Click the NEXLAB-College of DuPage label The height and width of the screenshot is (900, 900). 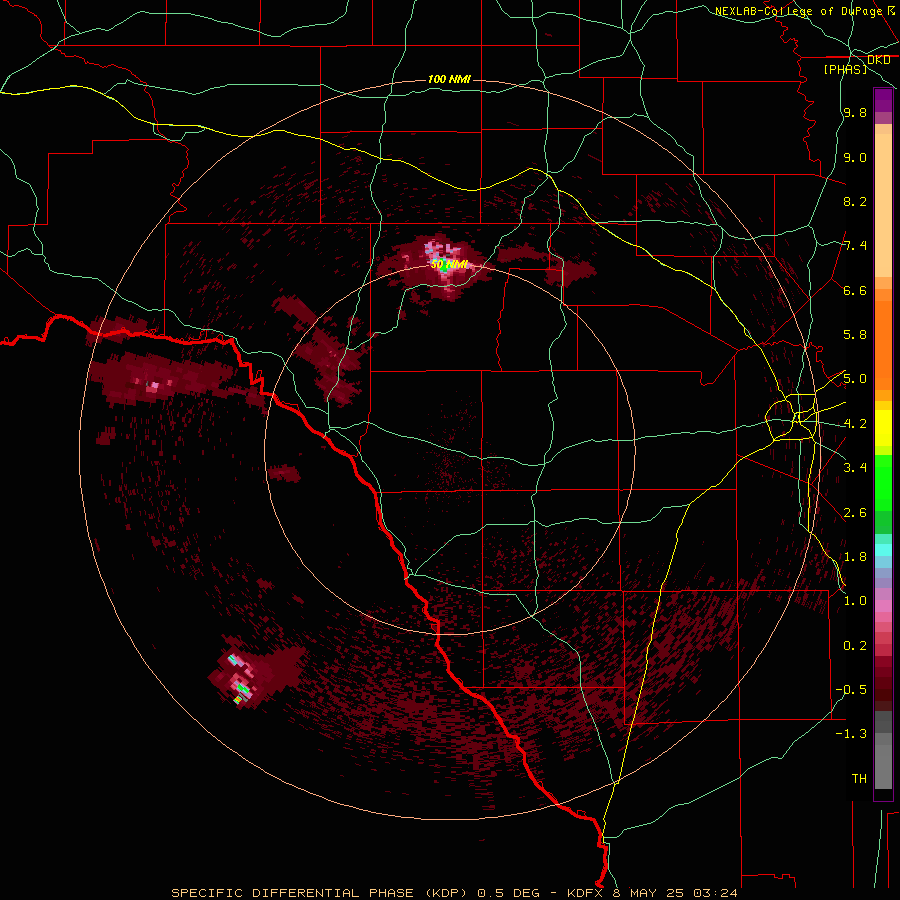click(798, 11)
